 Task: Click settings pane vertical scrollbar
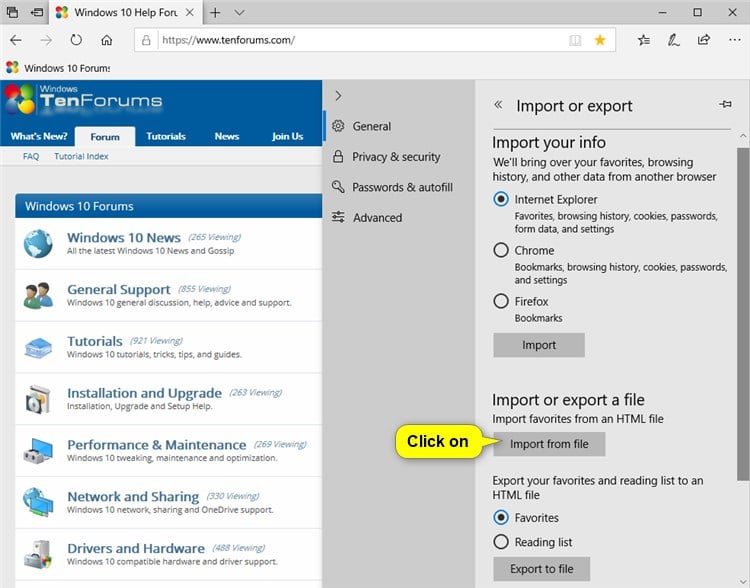743,314
